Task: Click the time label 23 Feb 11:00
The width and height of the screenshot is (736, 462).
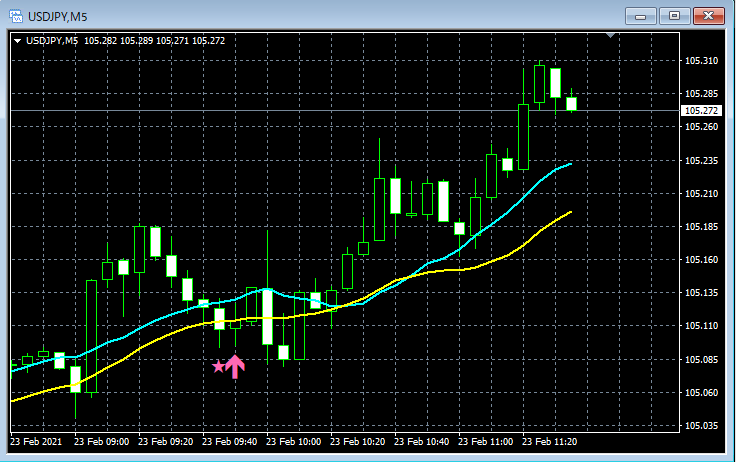Action: [x=485, y=442]
